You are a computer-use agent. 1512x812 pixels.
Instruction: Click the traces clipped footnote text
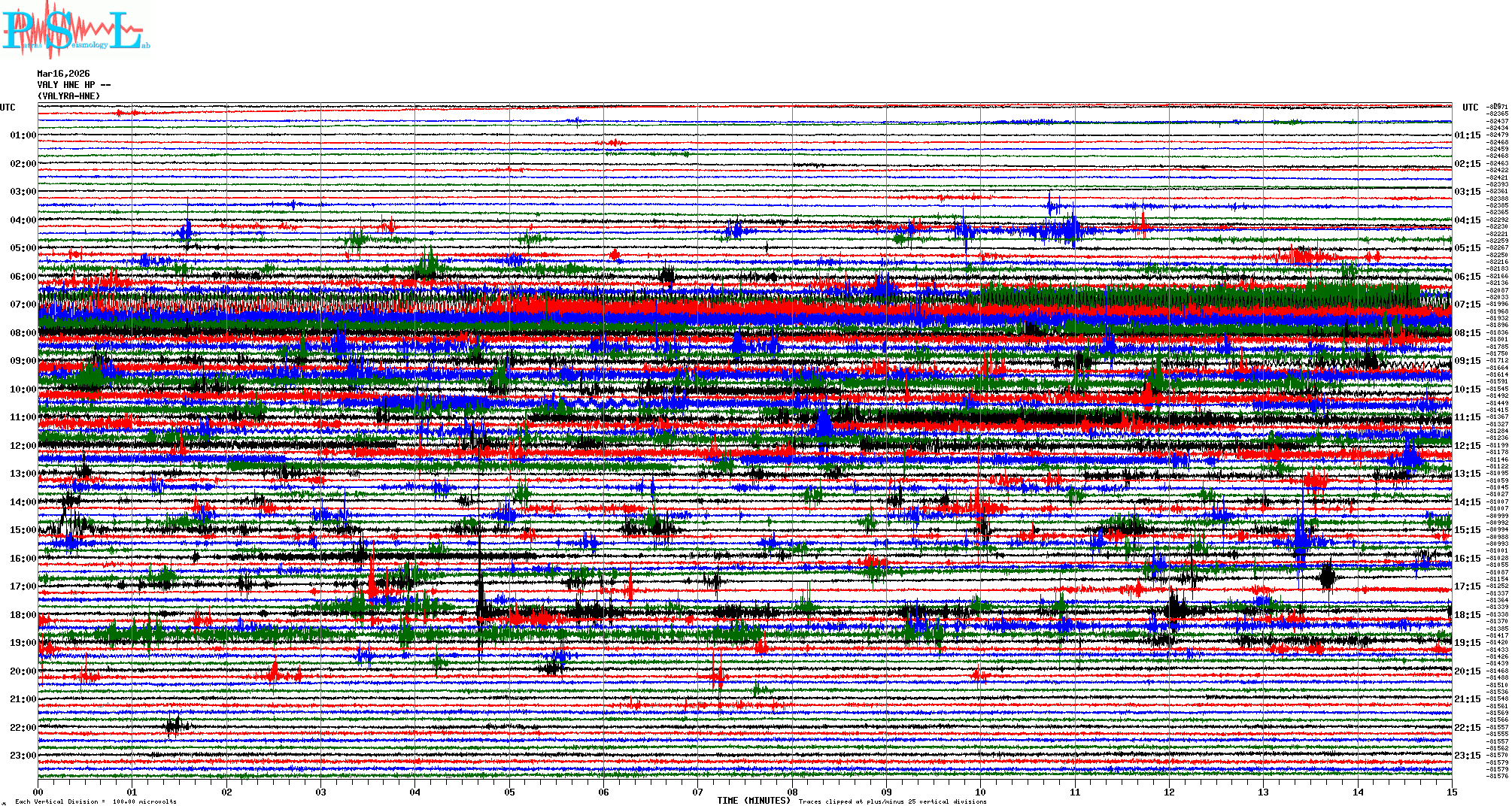(892, 801)
